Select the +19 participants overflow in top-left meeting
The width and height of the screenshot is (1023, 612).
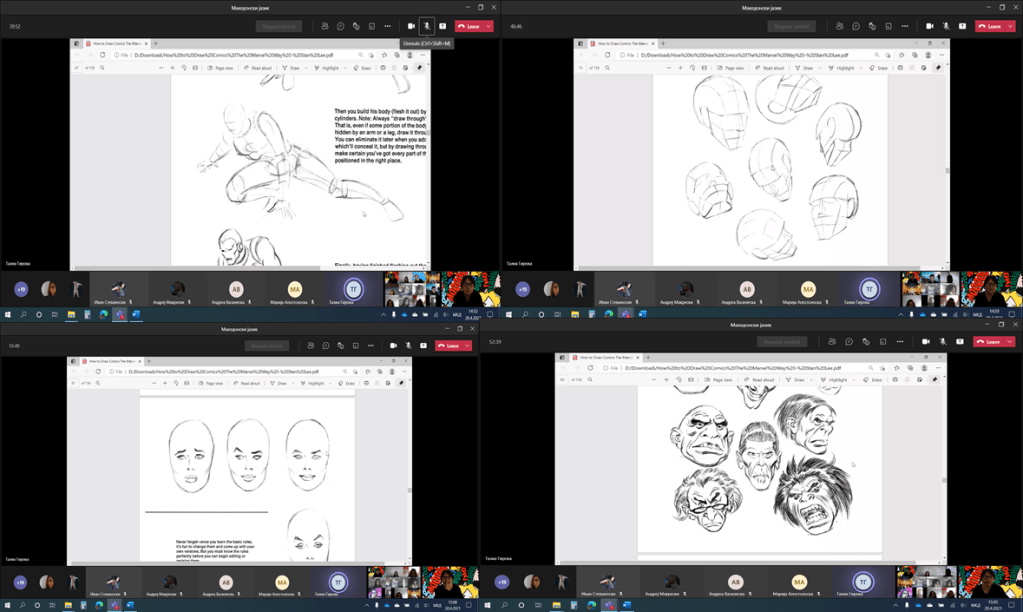click(x=20, y=289)
